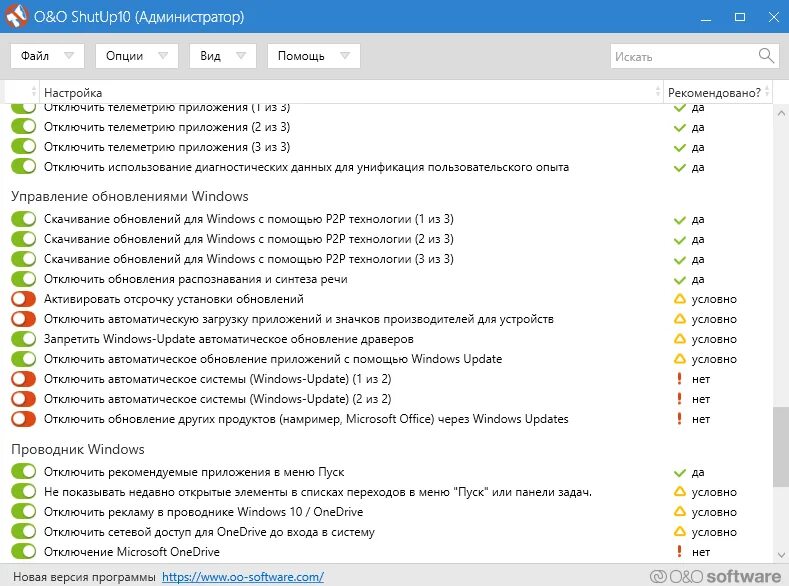
Task: Click the vertical scrollbar thumb
Action: [781, 447]
